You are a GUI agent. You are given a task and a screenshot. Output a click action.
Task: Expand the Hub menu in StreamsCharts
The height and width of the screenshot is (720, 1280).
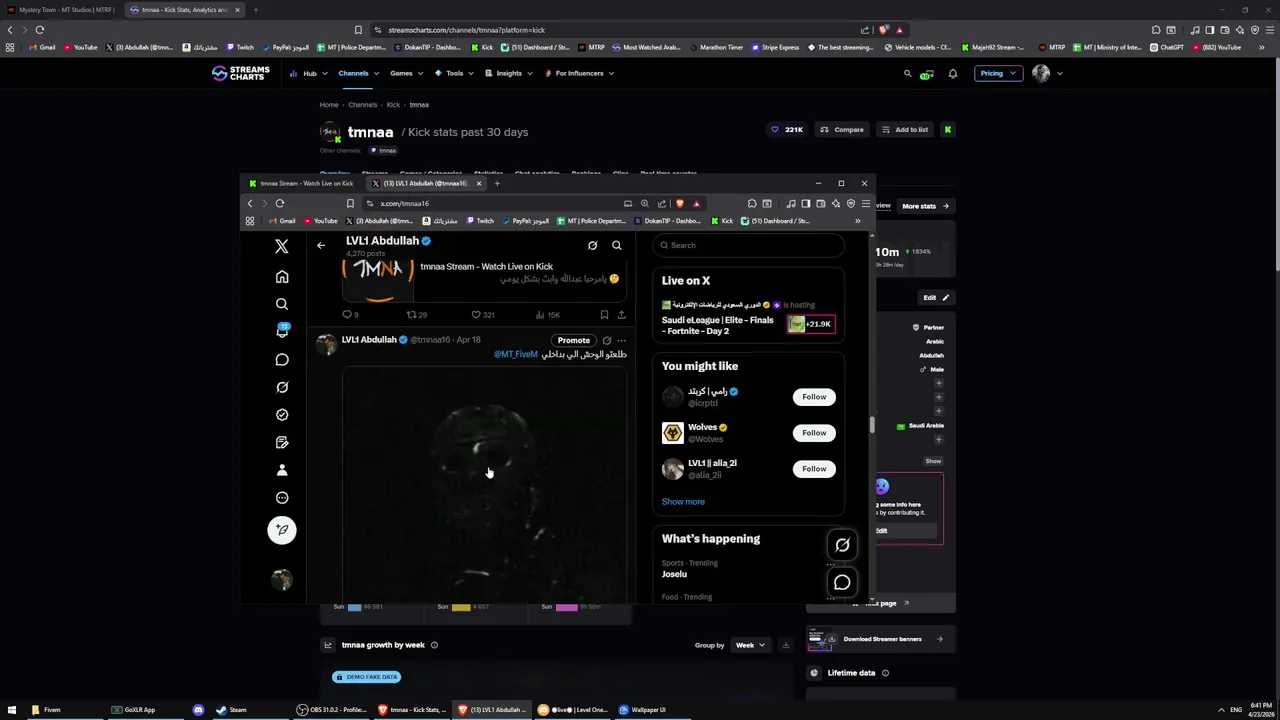(308, 73)
